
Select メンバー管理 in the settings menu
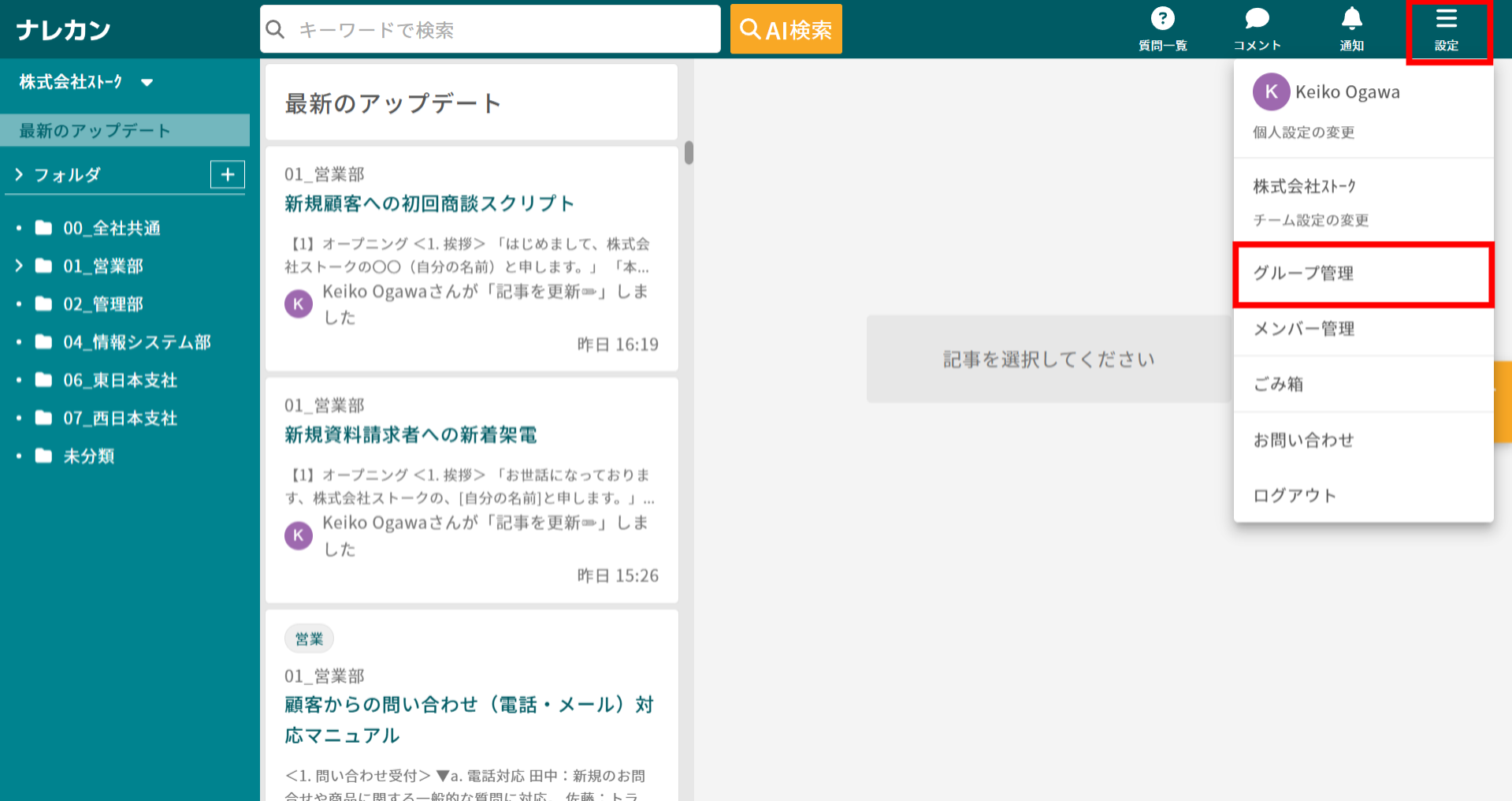1363,329
